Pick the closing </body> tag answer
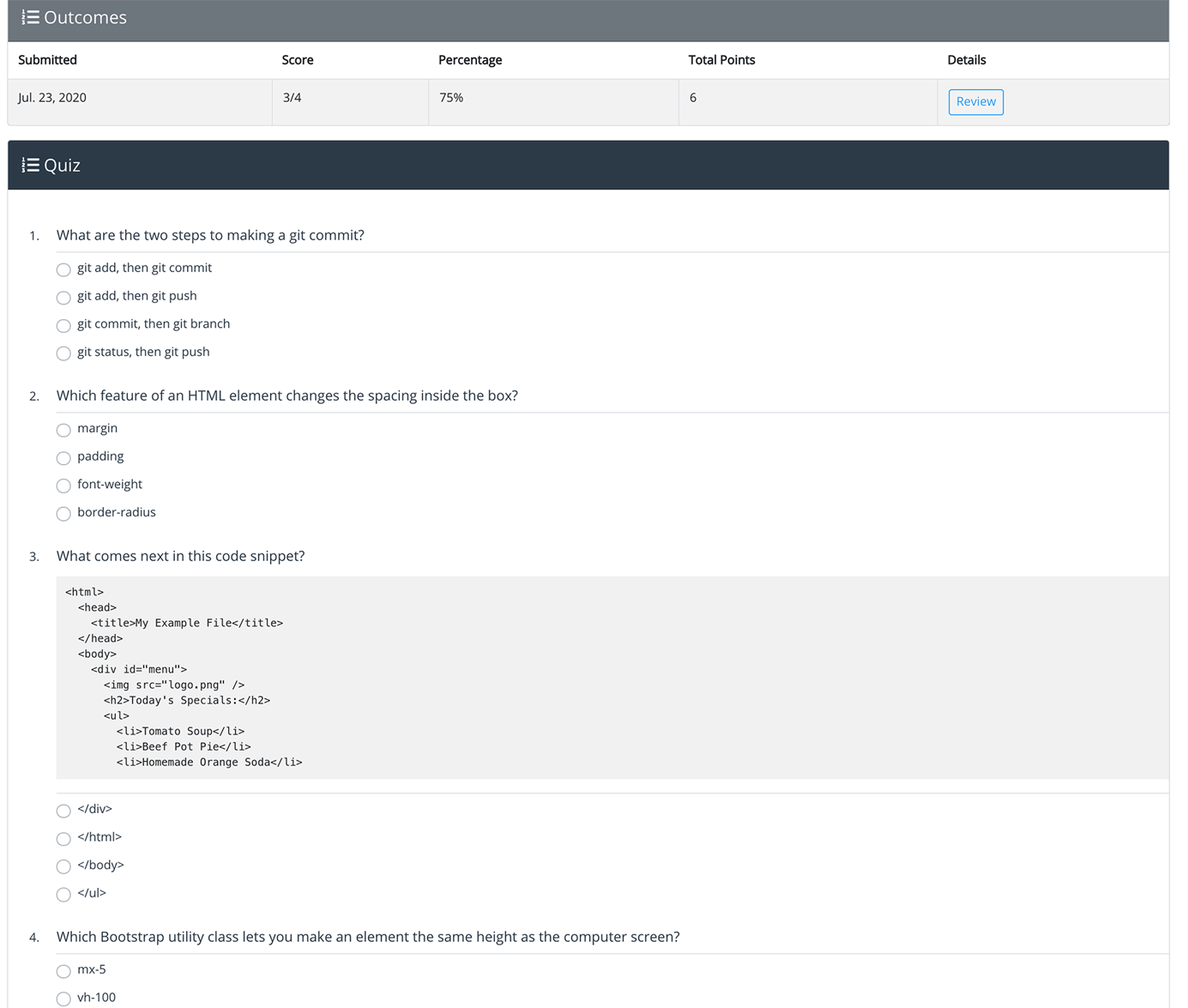The height and width of the screenshot is (1008, 1188). click(63, 866)
